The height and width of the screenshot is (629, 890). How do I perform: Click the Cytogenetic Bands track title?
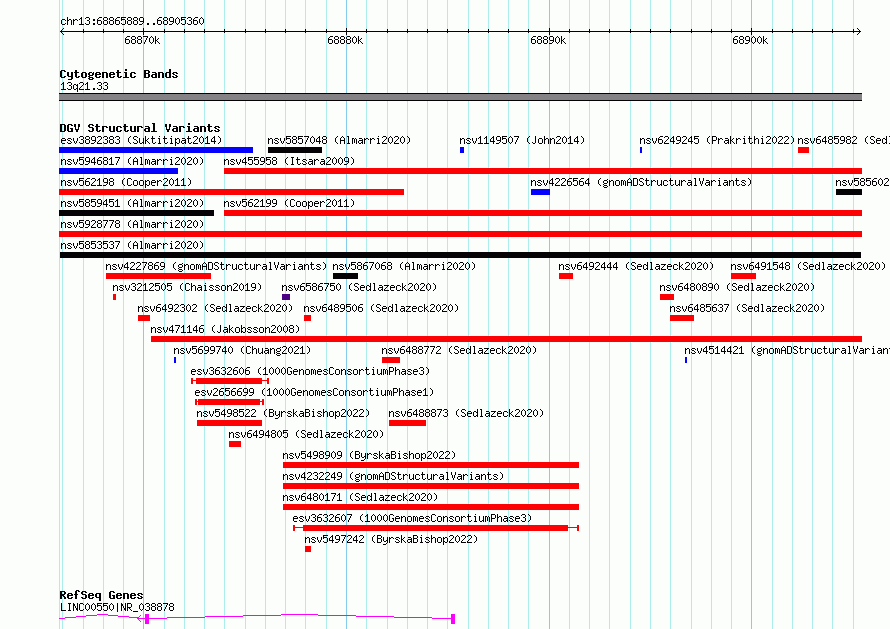click(x=119, y=74)
